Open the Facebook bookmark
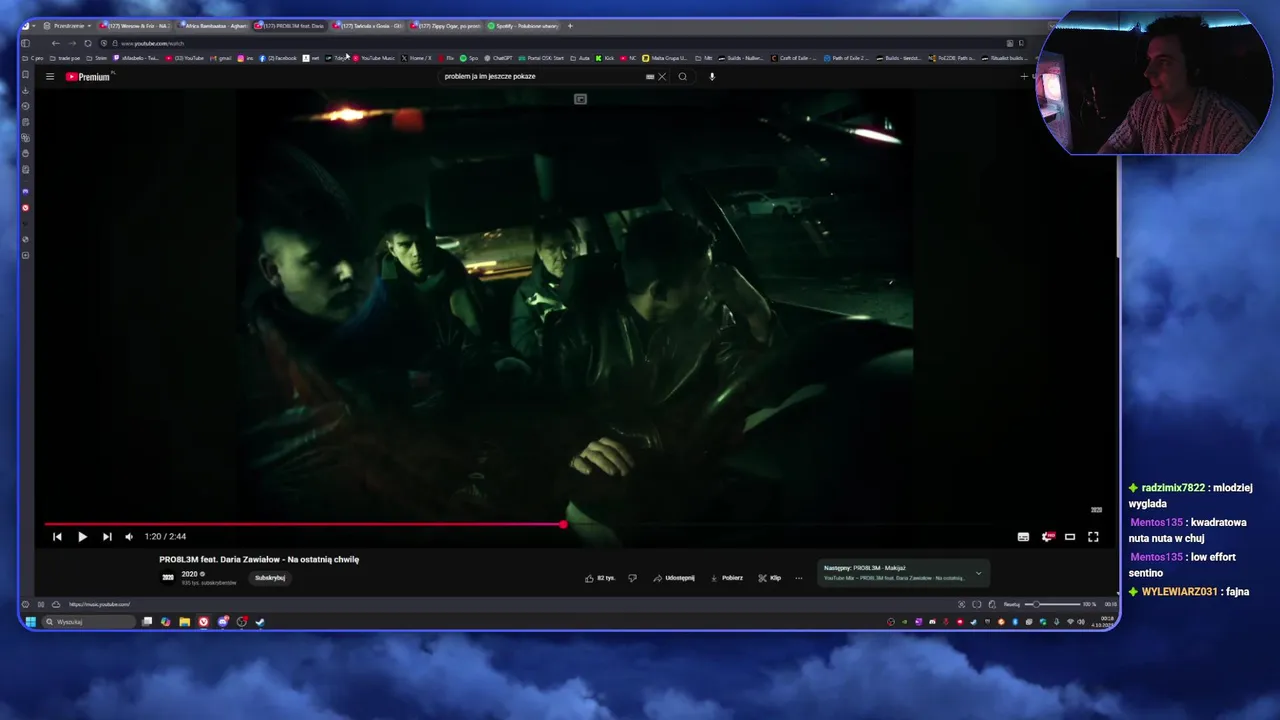This screenshot has width=1280, height=720. point(279,58)
